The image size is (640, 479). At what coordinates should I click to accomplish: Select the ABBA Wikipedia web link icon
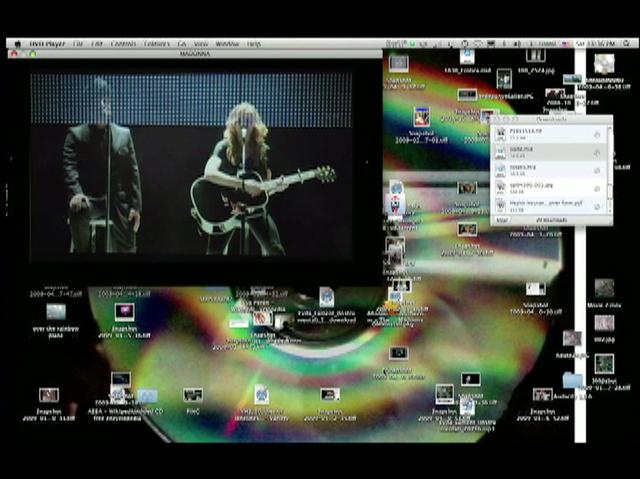118,394
